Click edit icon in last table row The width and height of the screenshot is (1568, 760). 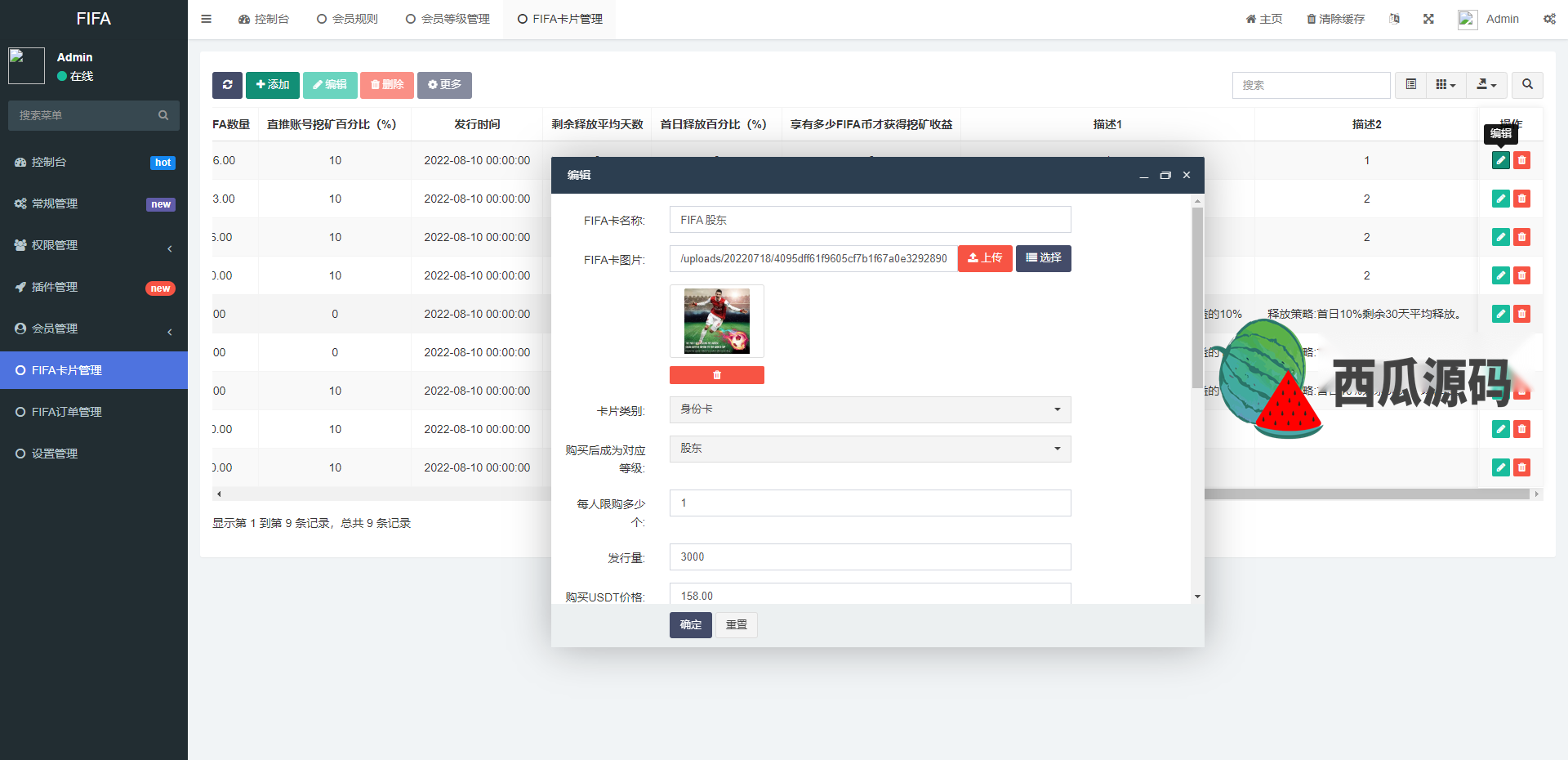point(1500,467)
